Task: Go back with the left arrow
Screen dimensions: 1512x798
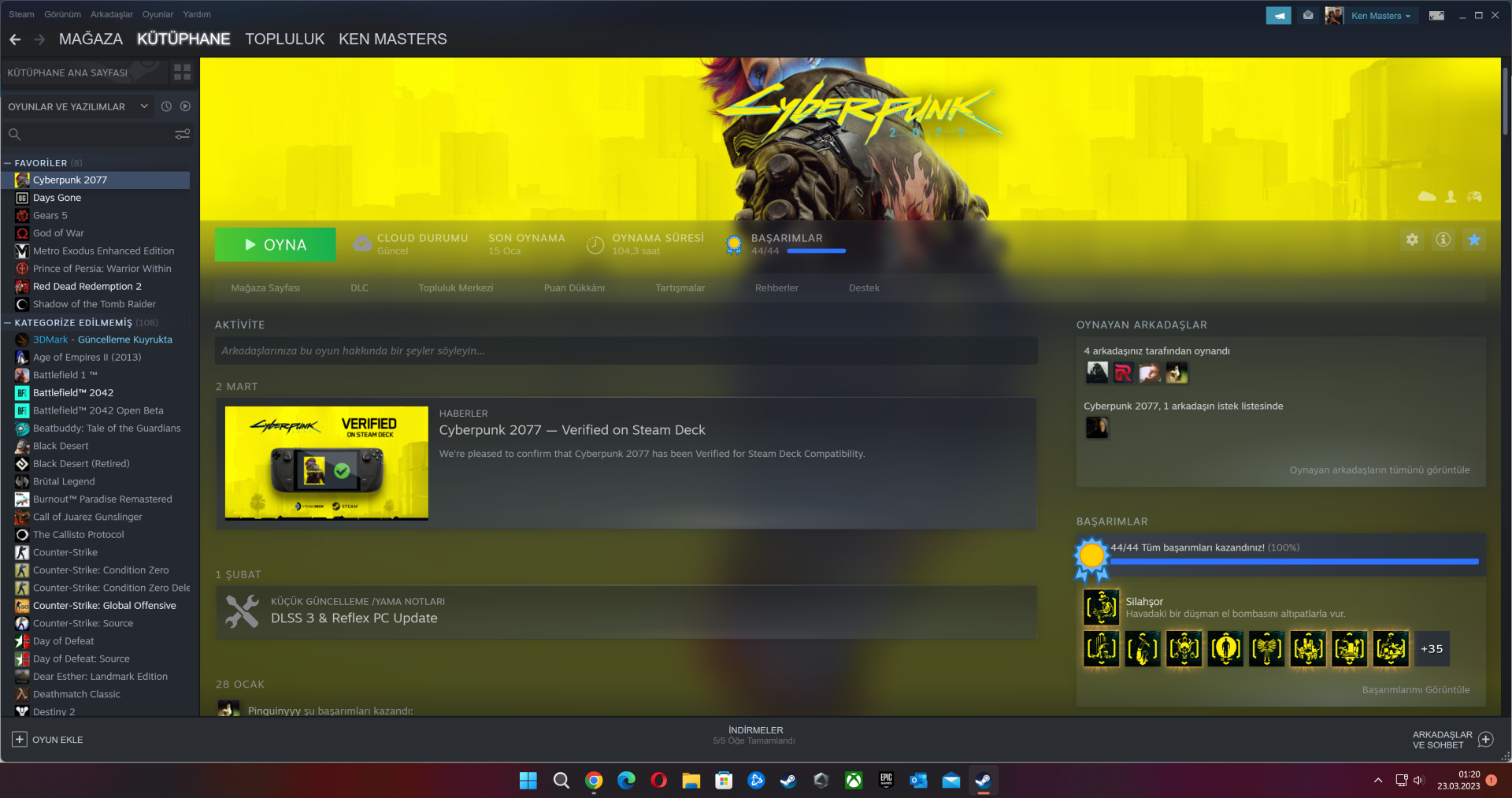Action: coord(15,39)
